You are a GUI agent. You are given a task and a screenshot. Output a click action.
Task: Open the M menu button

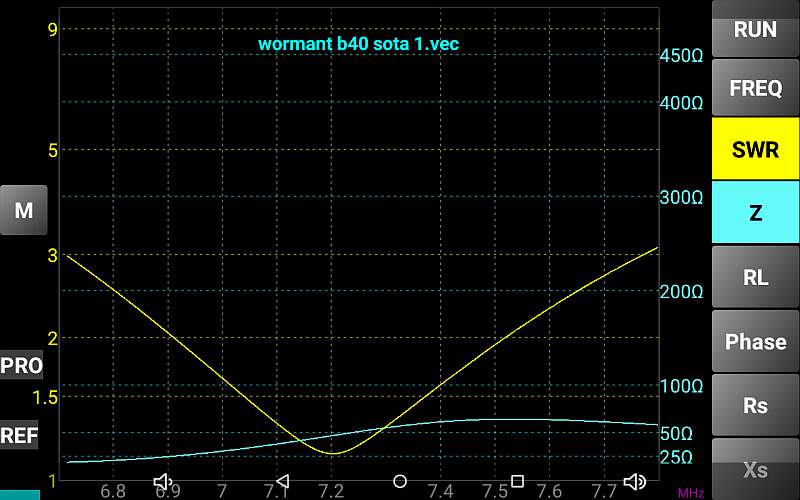pos(23,211)
